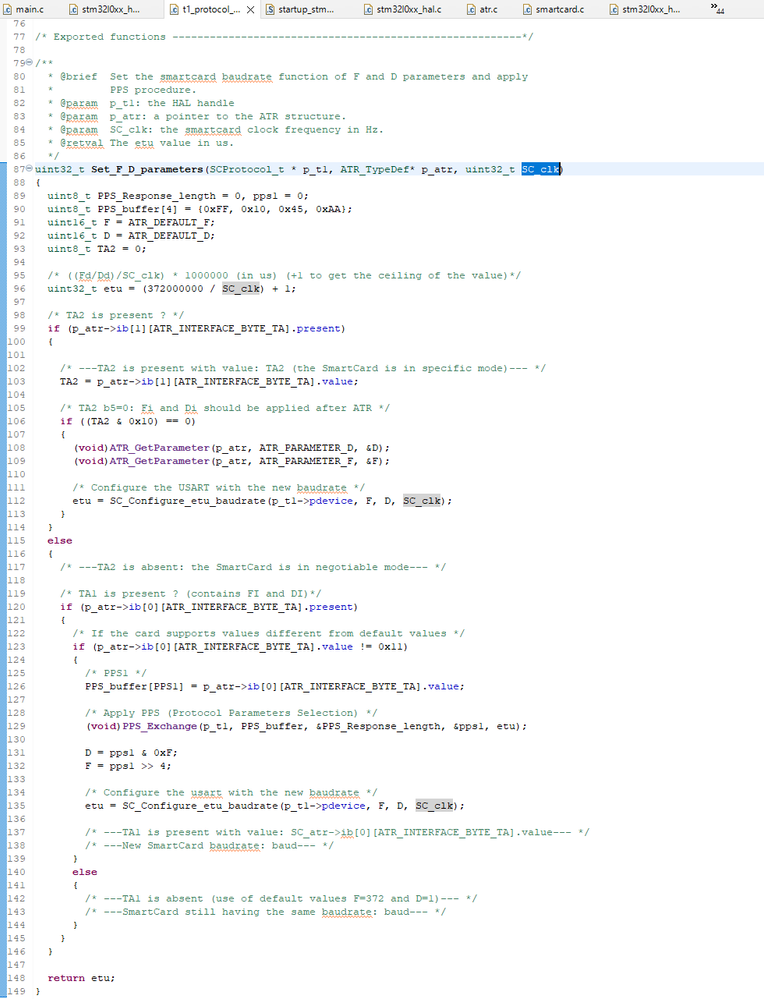Collapse the comment block at line 79

point(29,63)
